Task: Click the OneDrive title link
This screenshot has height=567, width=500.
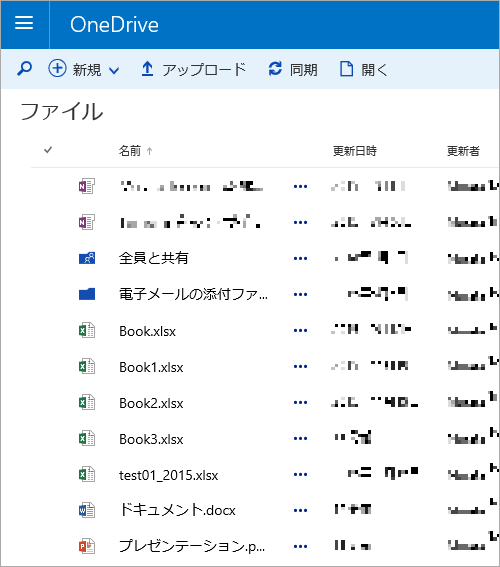Action: tap(114, 25)
